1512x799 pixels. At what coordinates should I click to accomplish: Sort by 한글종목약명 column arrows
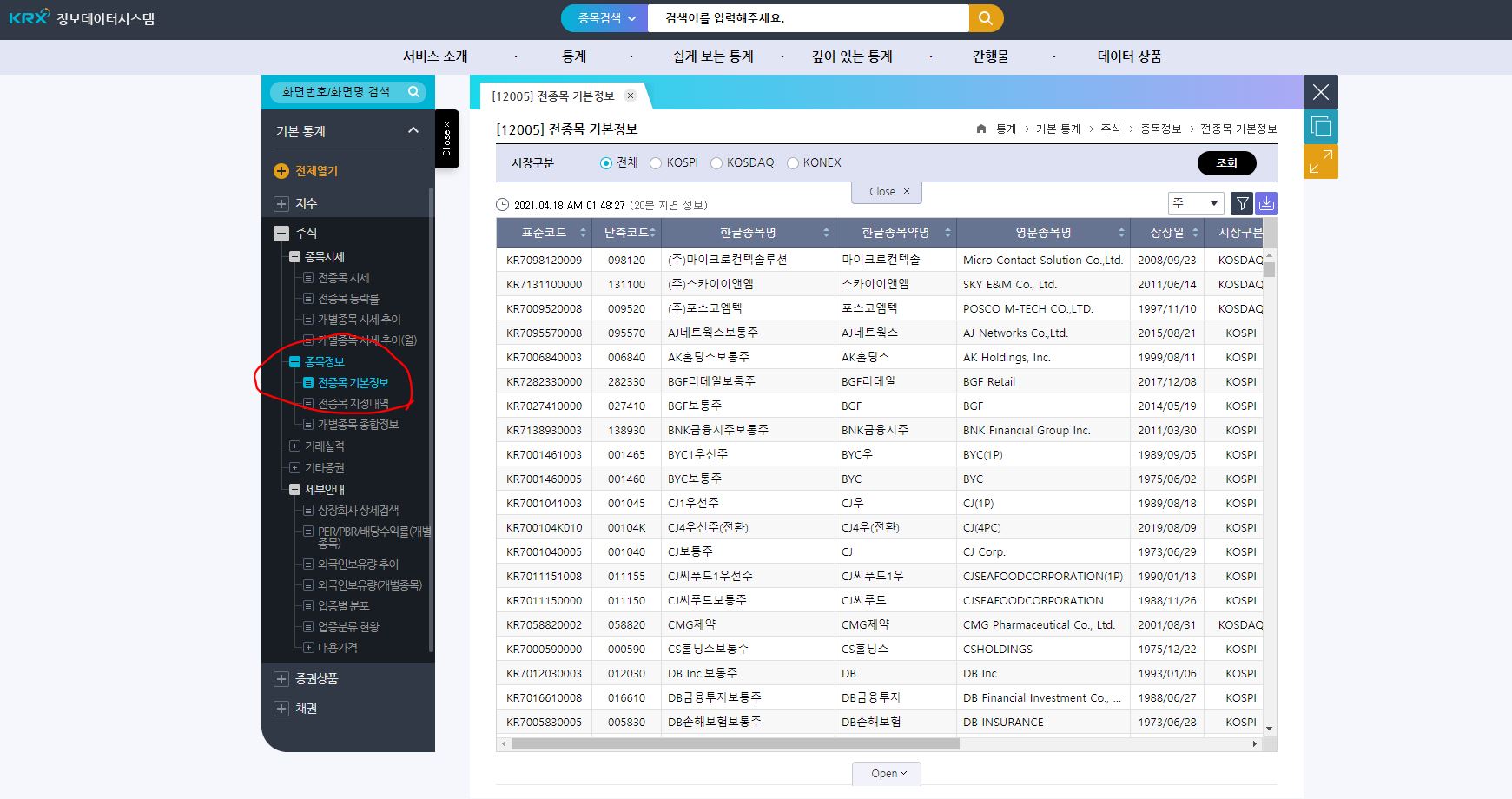click(x=947, y=233)
